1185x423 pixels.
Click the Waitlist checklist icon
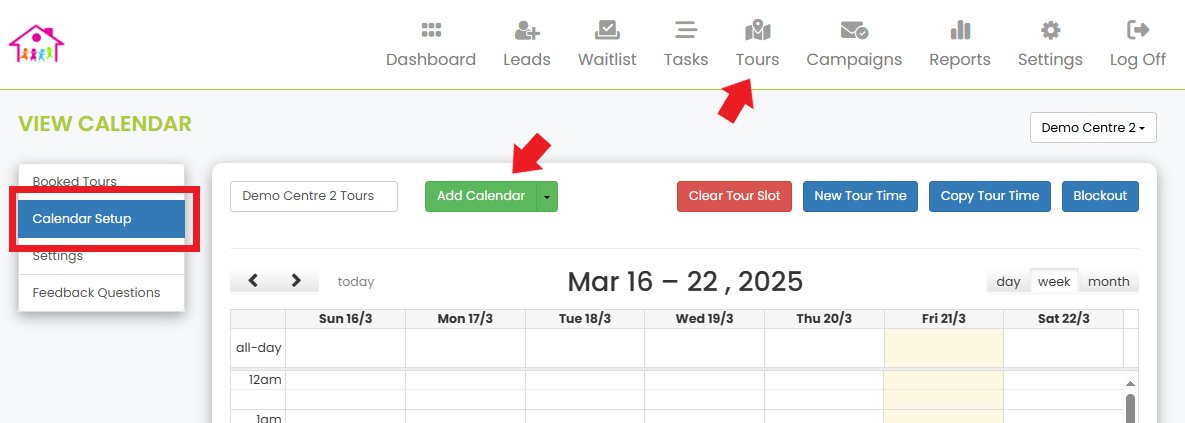(607, 30)
